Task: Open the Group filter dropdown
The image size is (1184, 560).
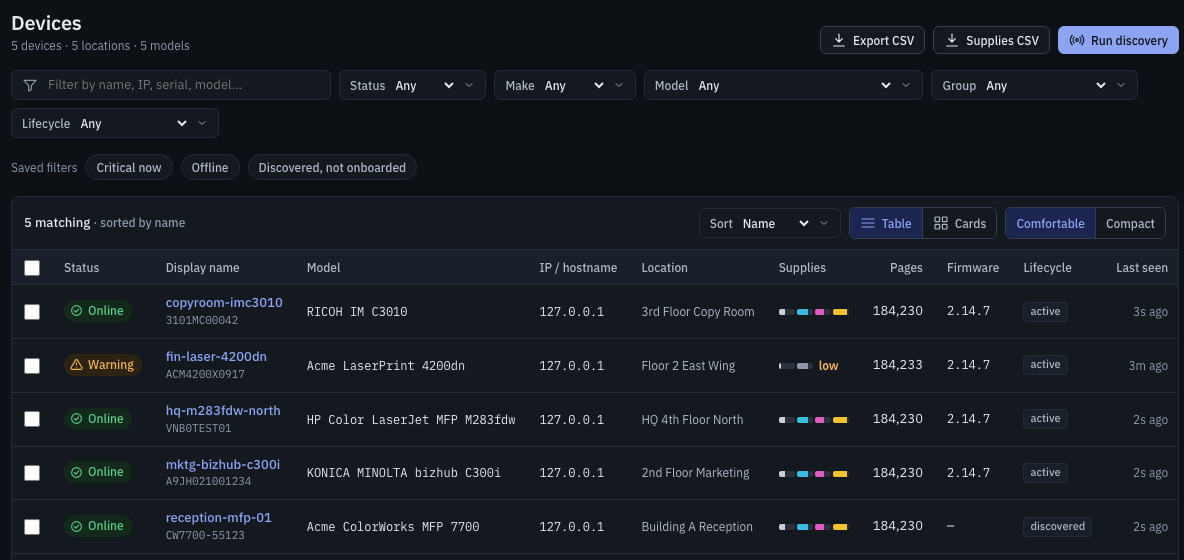Action: pyautogui.click(x=1034, y=85)
